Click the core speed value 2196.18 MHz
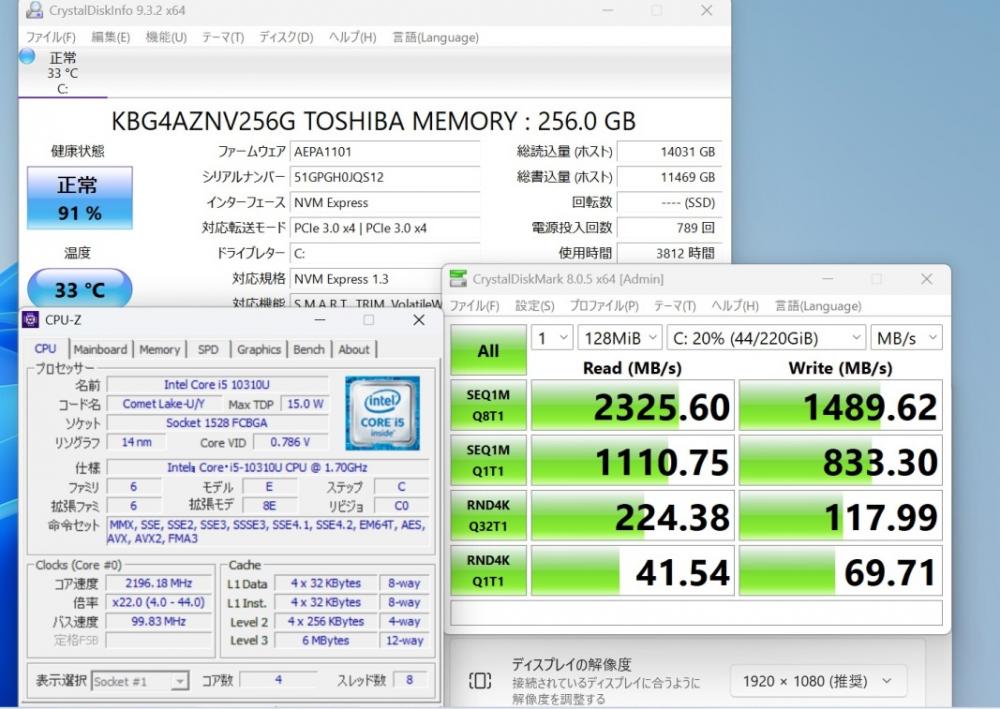 tap(159, 583)
